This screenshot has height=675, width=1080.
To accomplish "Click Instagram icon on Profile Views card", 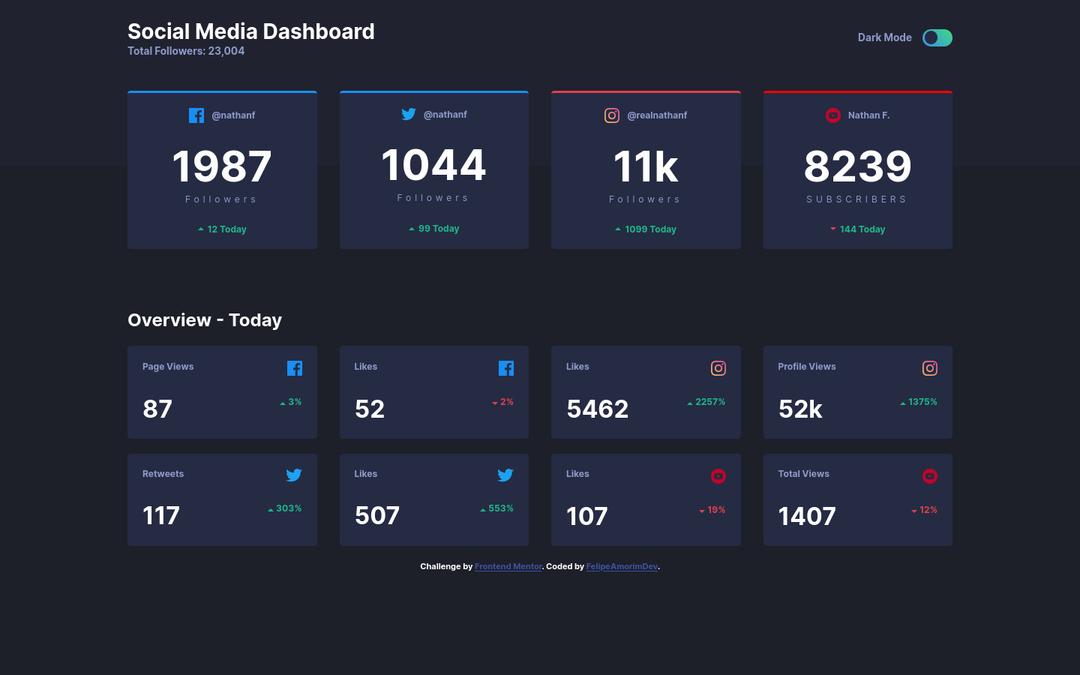I will coord(930,368).
